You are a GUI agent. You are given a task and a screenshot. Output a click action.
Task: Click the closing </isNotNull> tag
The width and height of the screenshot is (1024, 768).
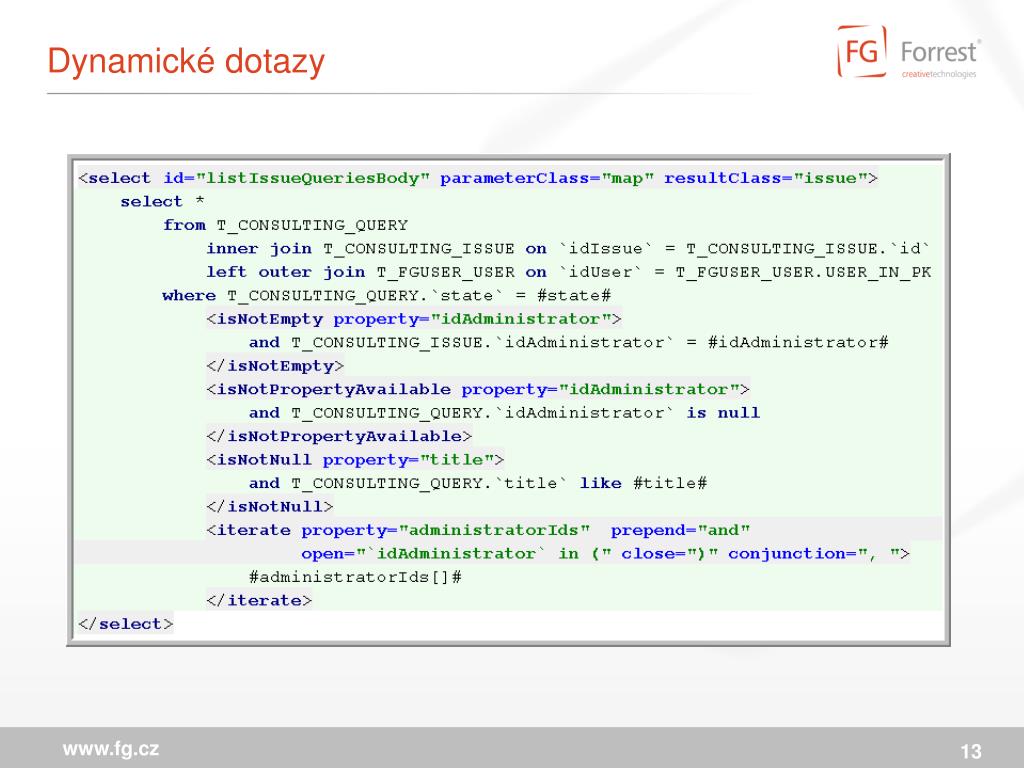tap(270, 507)
